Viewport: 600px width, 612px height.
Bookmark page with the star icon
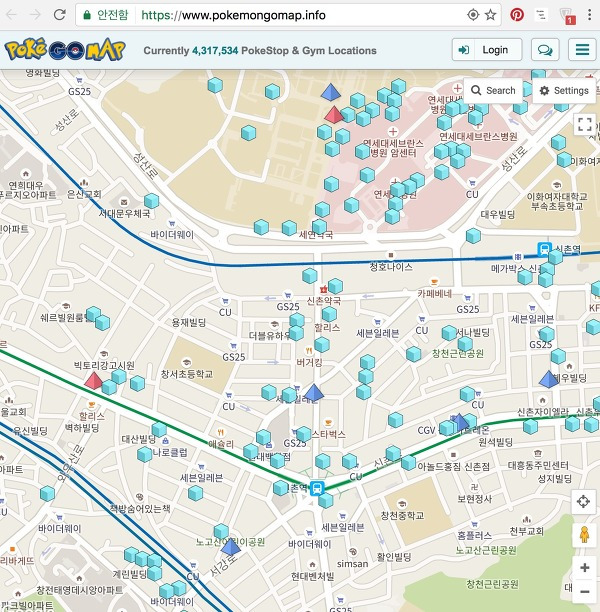tap(490, 15)
